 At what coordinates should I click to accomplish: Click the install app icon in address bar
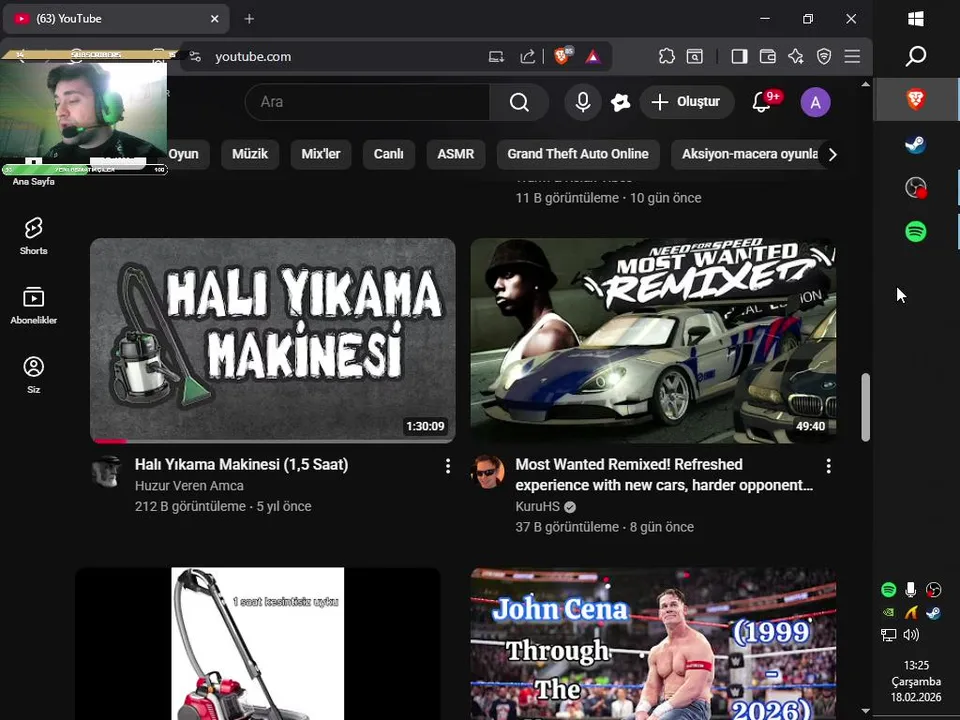click(x=497, y=56)
